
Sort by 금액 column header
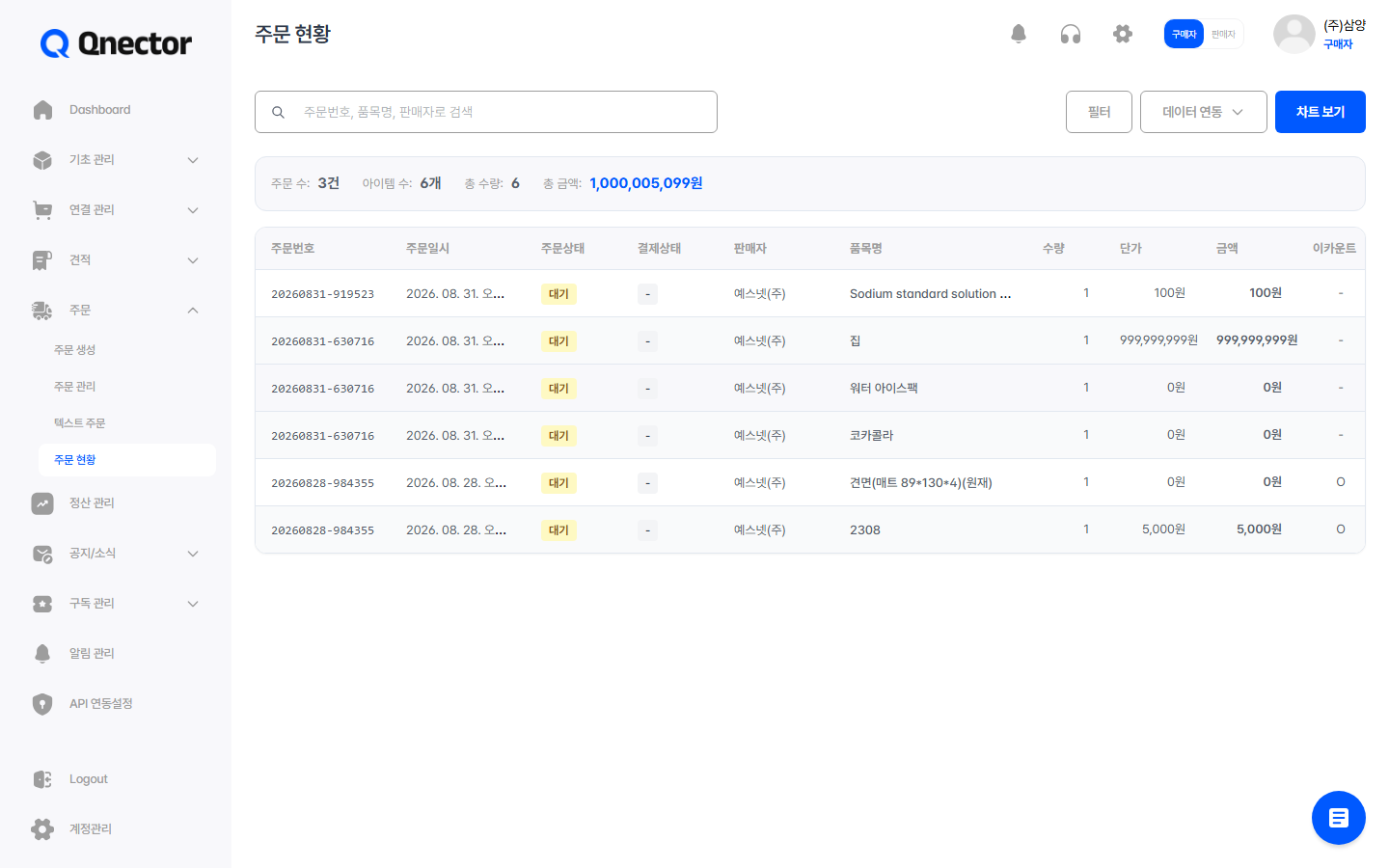[1227, 249]
